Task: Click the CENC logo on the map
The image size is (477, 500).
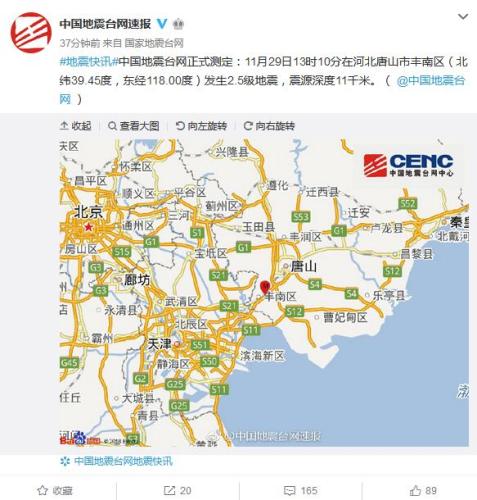Action: pyautogui.click(x=408, y=165)
